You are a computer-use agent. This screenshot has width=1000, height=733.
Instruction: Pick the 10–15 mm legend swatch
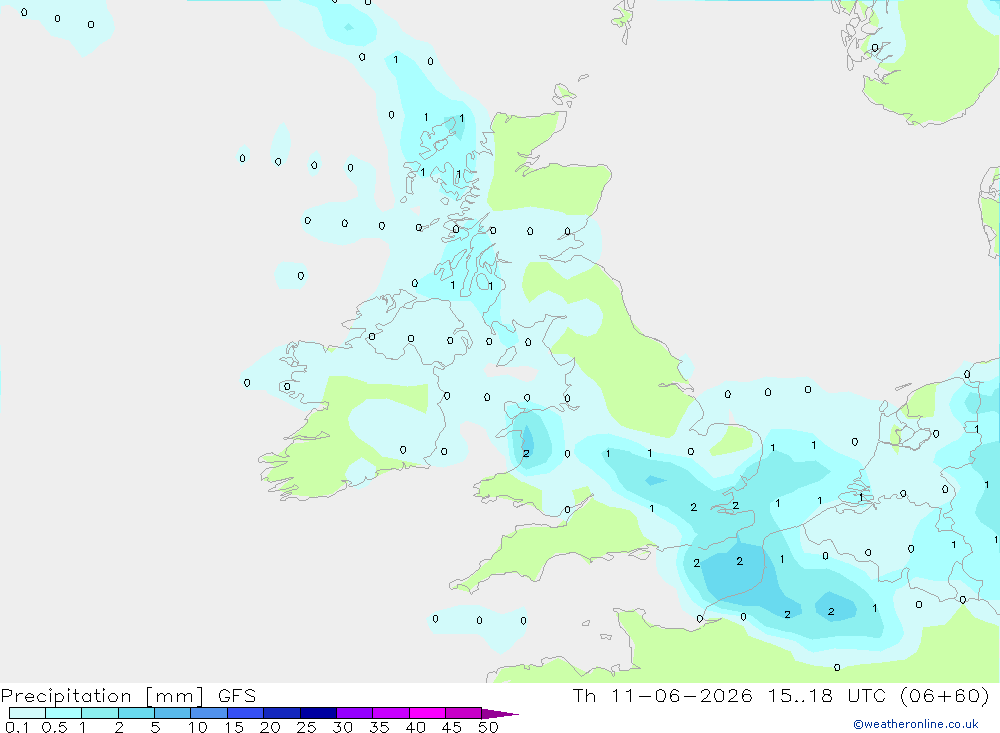point(209,713)
